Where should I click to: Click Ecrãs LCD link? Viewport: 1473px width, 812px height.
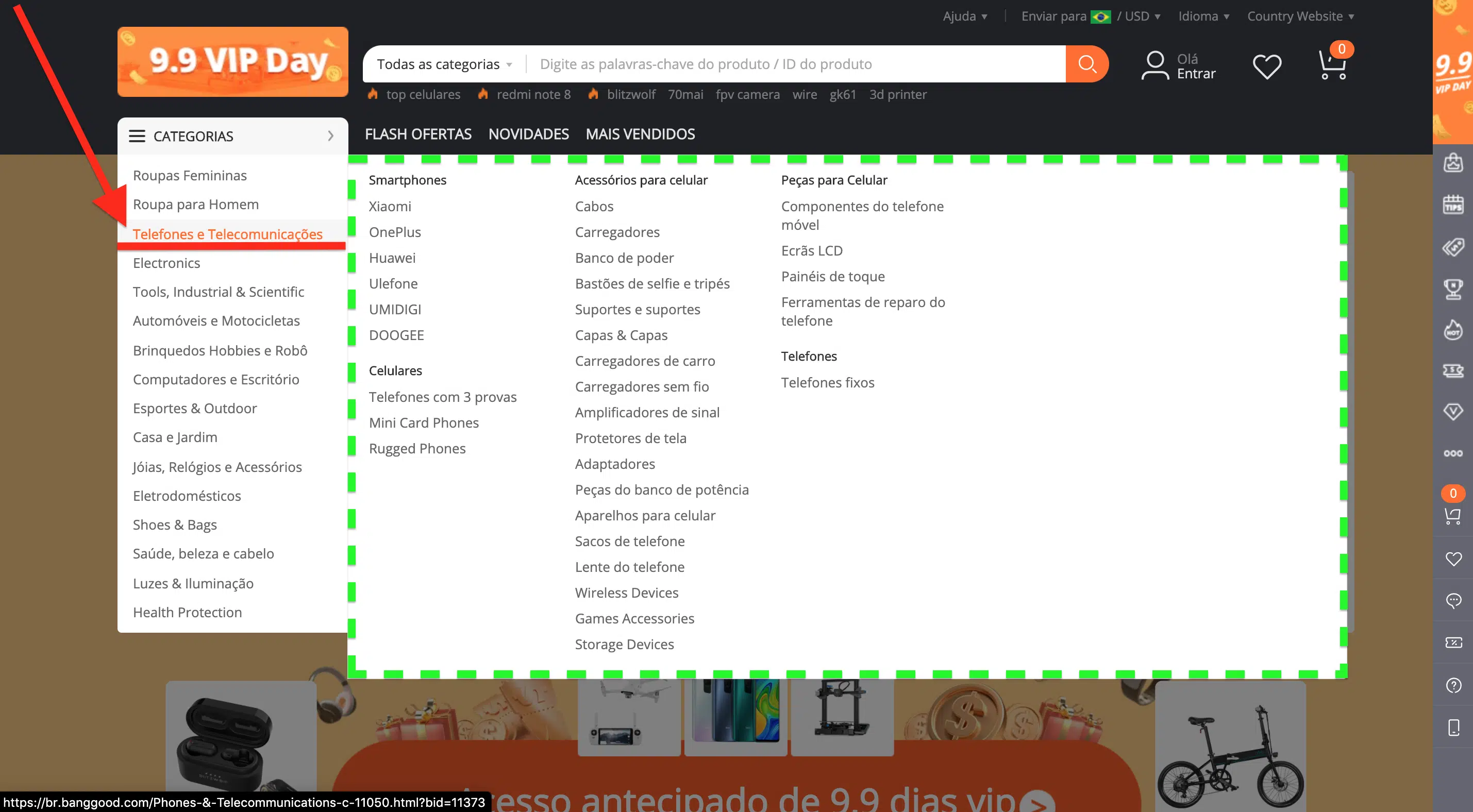point(811,250)
